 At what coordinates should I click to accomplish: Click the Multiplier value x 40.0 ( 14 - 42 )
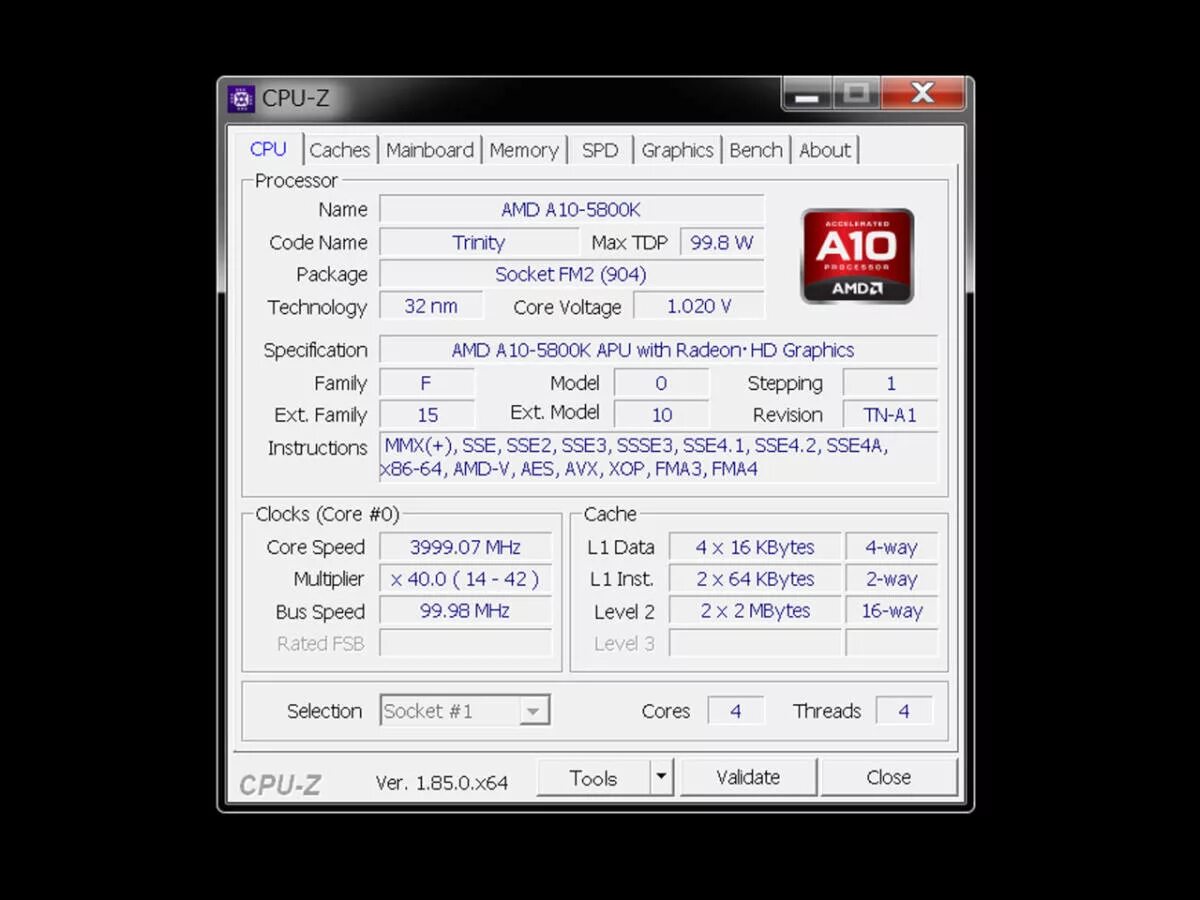click(465, 579)
